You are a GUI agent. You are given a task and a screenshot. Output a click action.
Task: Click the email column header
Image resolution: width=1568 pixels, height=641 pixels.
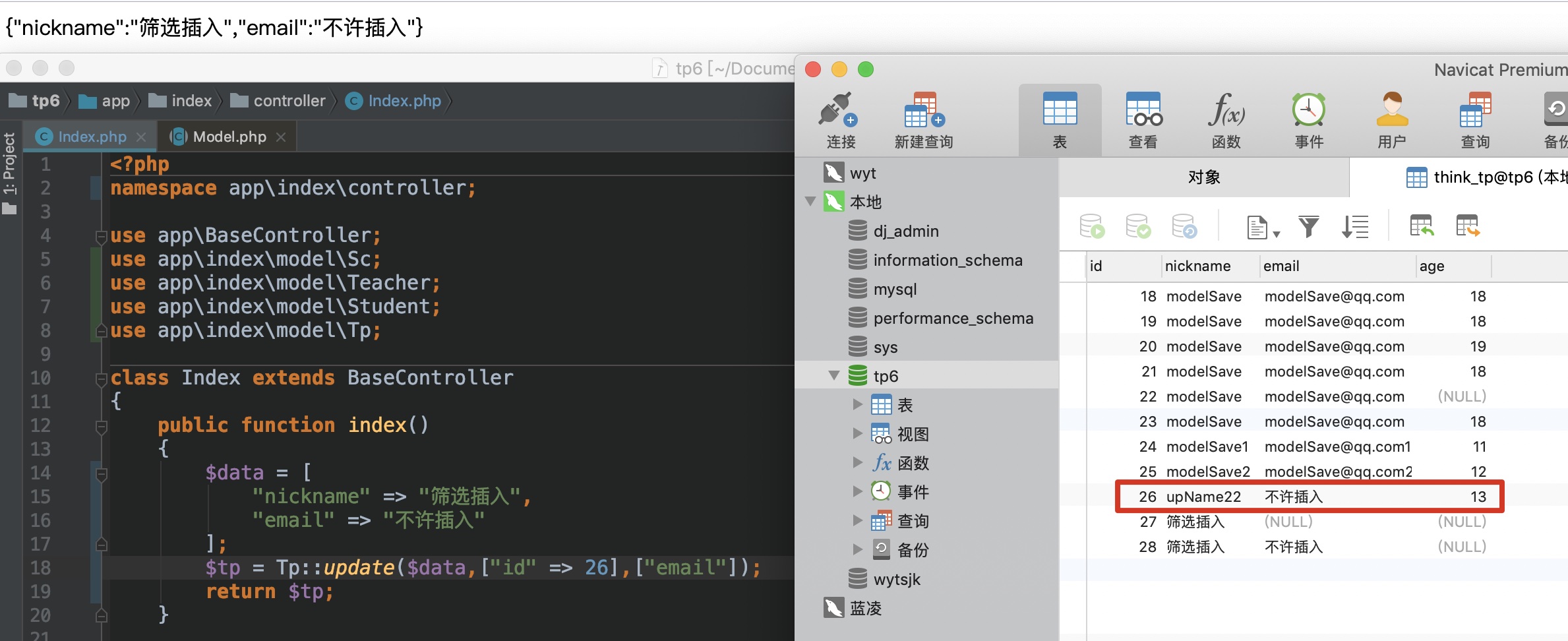pos(1337,266)
